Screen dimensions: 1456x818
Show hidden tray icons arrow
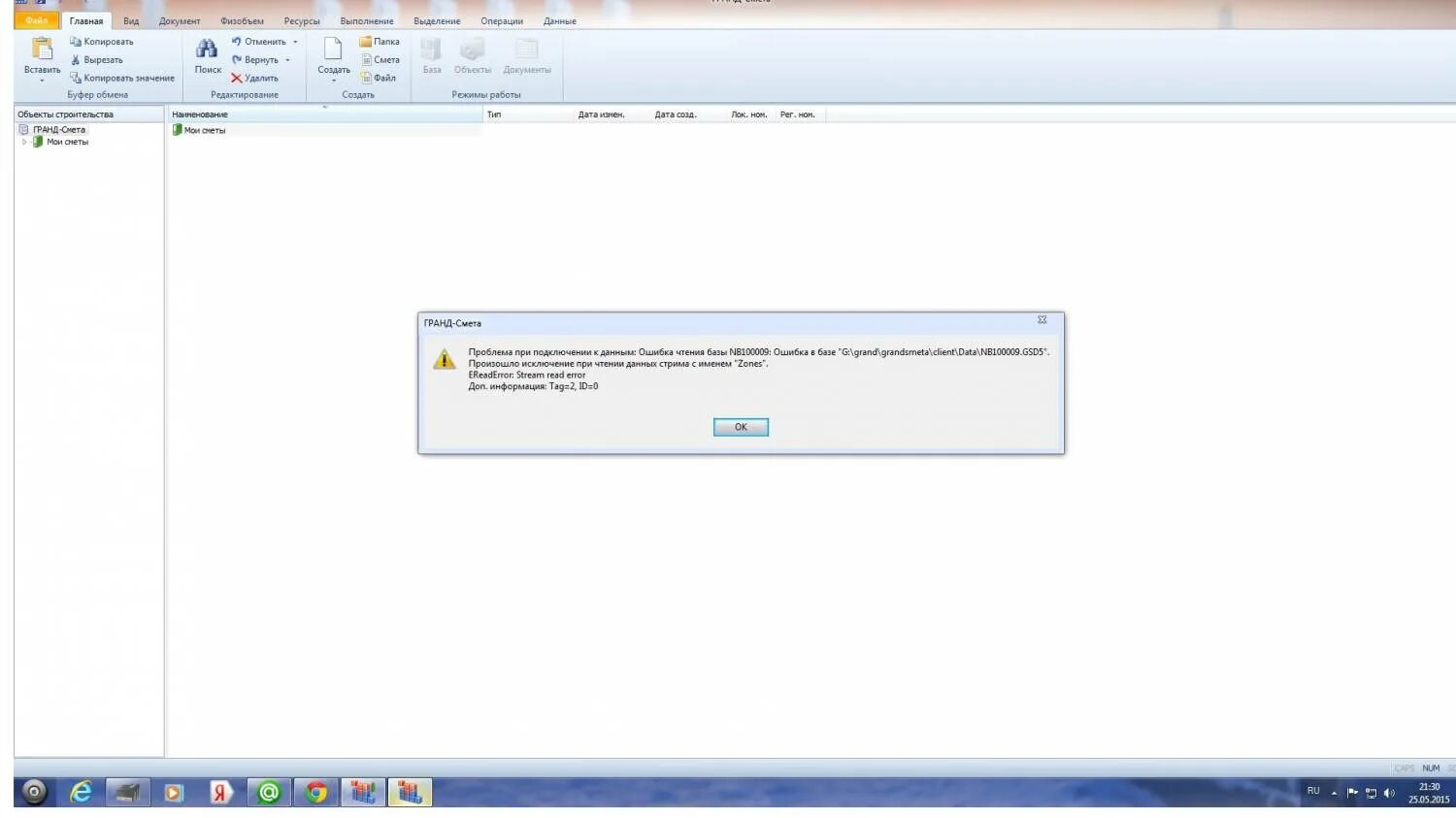[1335, 793]
